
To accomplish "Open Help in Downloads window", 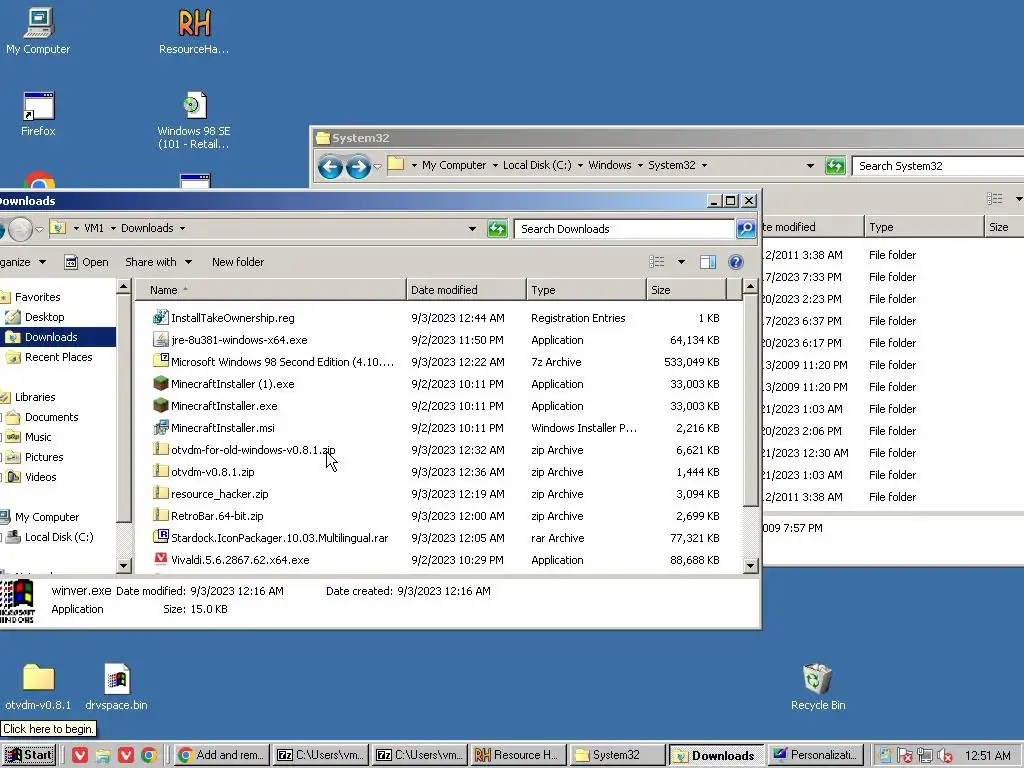I will coord(736,262).
